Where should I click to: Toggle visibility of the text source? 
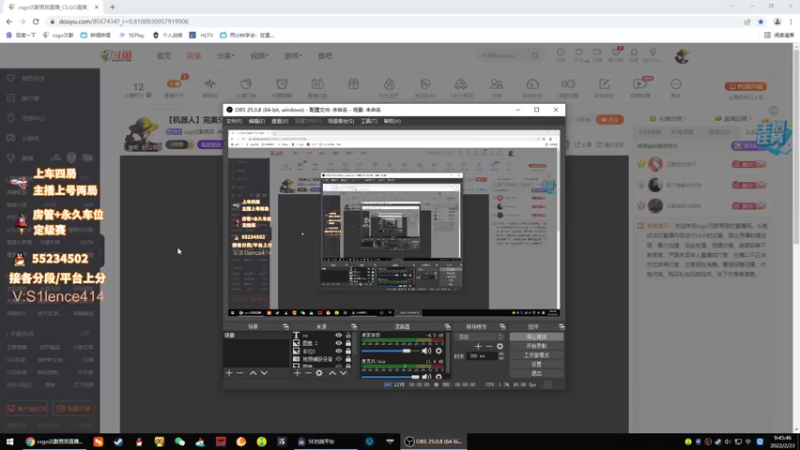[338, 335]
